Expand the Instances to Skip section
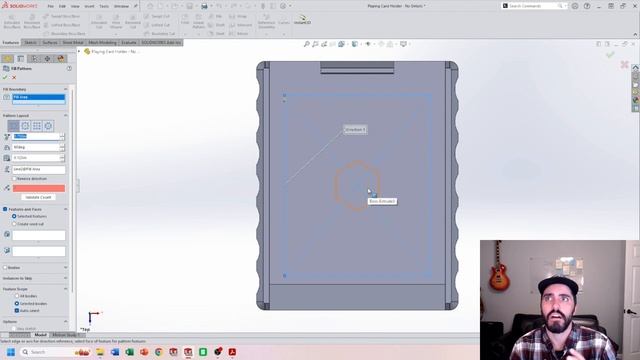This screenshot has width=640, height=360. [65, 278]
